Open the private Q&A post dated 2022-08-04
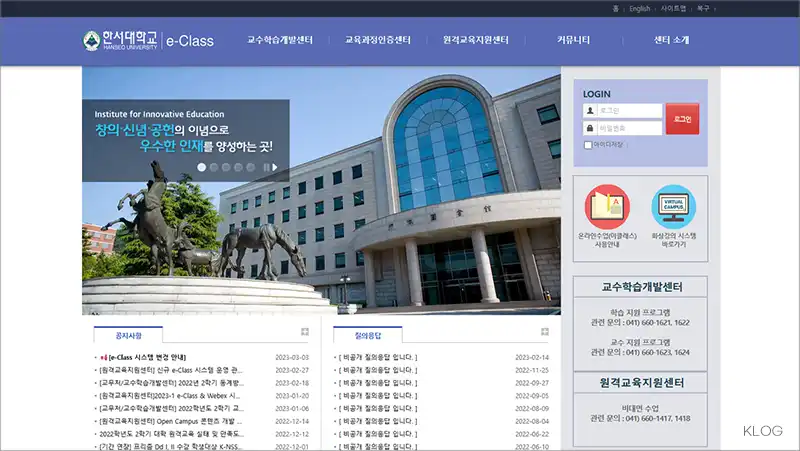 coord(378,421)
